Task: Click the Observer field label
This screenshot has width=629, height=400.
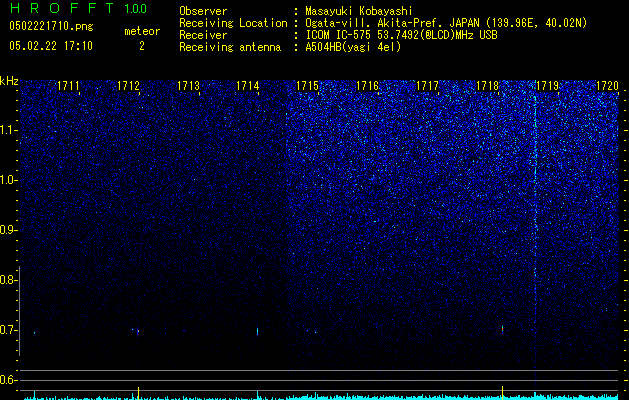Action: coord(203,11)
